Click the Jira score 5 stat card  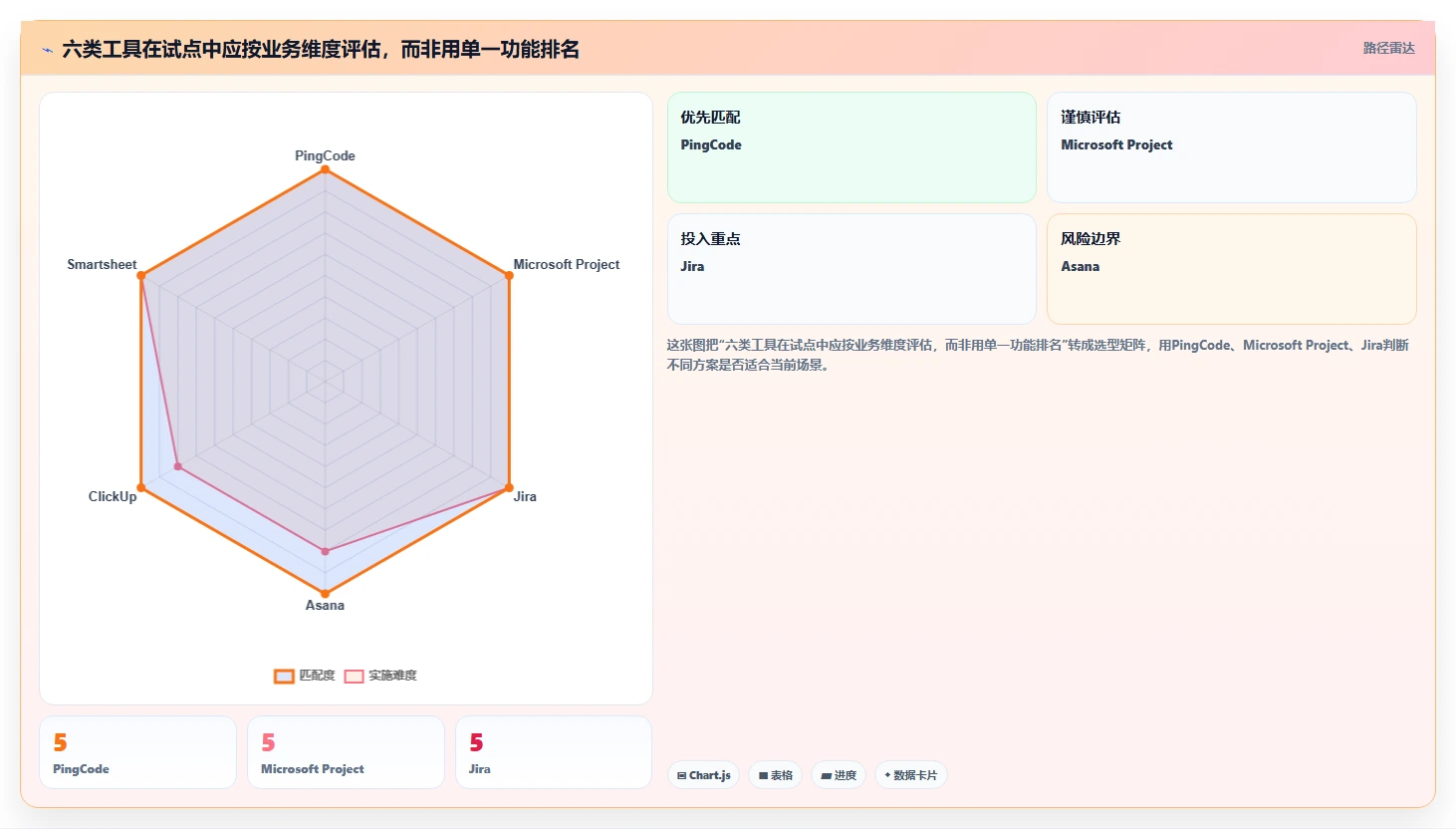tap(554, 752)
